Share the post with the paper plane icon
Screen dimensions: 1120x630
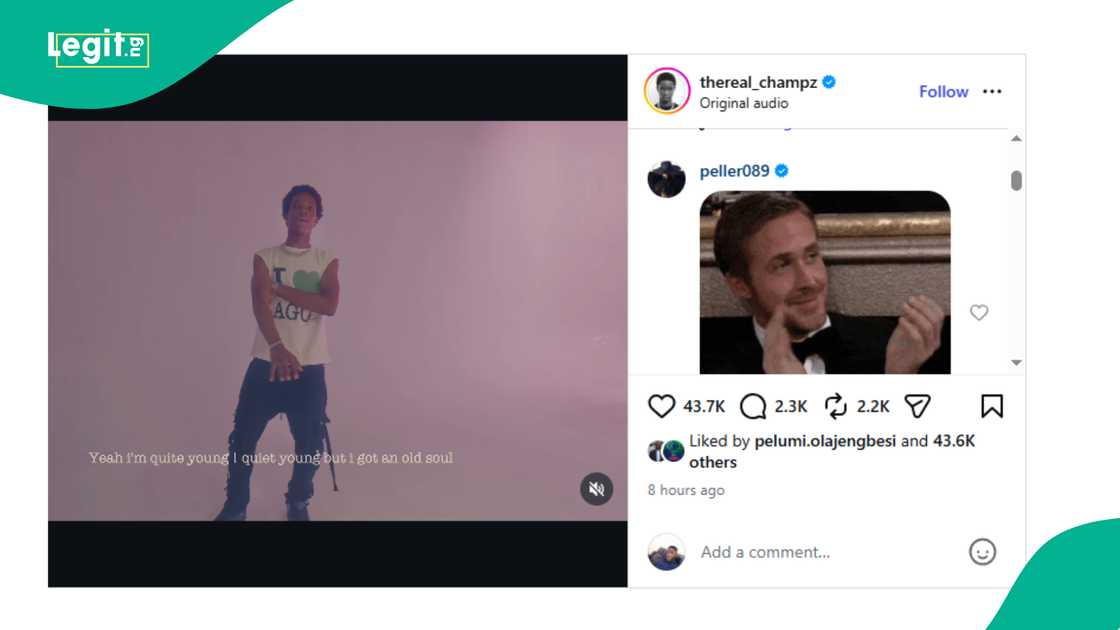[x=917, y=406]
